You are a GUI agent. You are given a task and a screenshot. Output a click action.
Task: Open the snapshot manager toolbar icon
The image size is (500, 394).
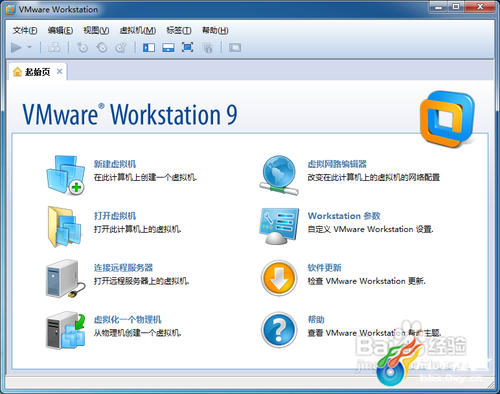(121, 48)
